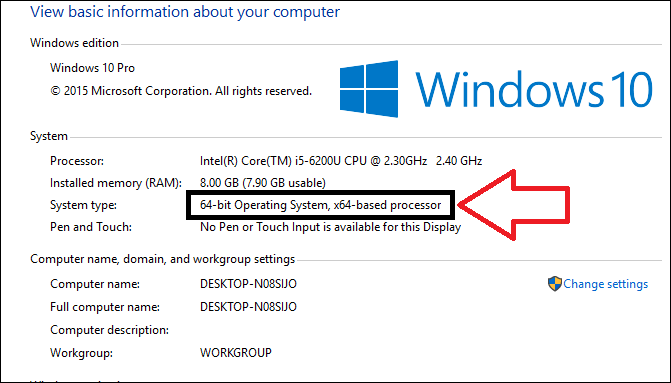Screen dimensions: 671x383
Task: Click the large Windows 10 wordmark
Action: click(x=534, y=89)
